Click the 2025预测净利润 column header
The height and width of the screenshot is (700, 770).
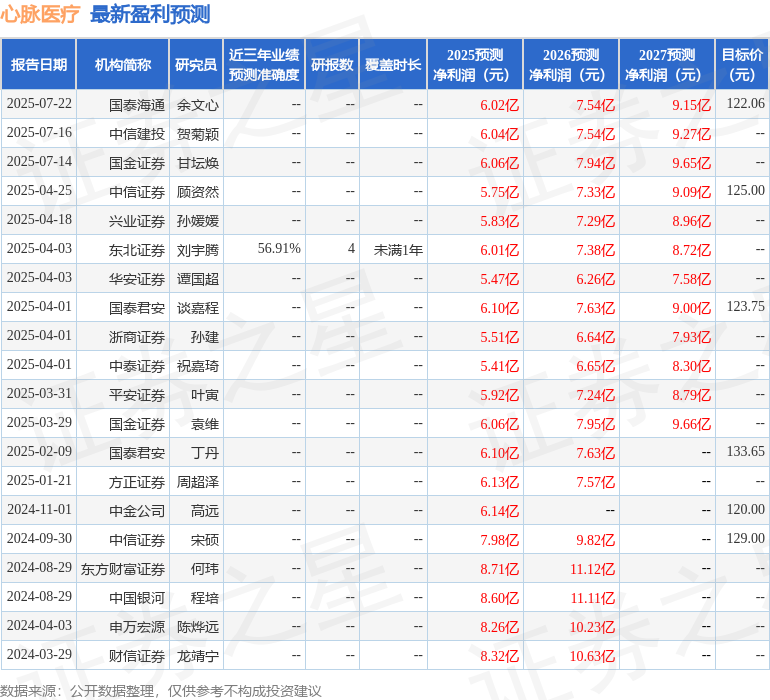coord(475,65)
